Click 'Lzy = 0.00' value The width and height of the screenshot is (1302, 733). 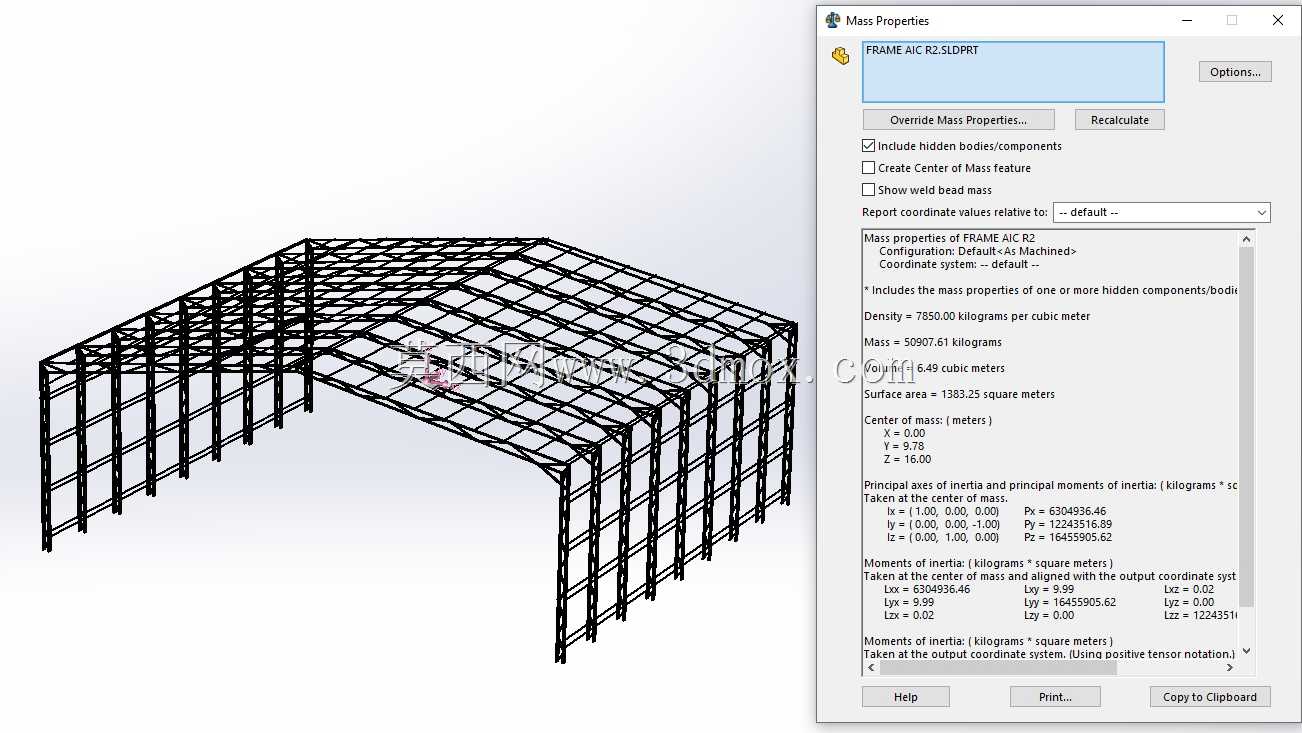coord(1049,615)
